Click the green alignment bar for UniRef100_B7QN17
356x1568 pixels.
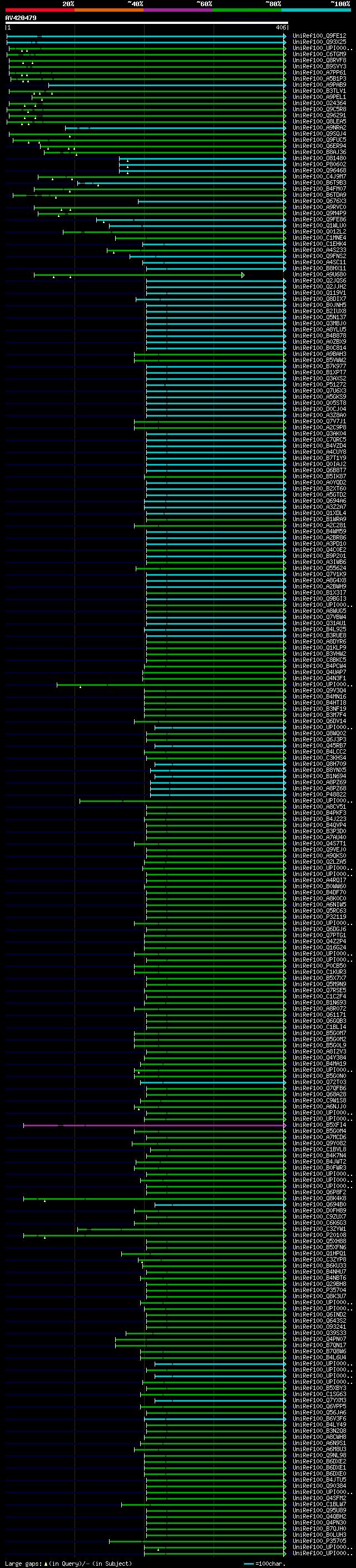[x=200, y=1345]
